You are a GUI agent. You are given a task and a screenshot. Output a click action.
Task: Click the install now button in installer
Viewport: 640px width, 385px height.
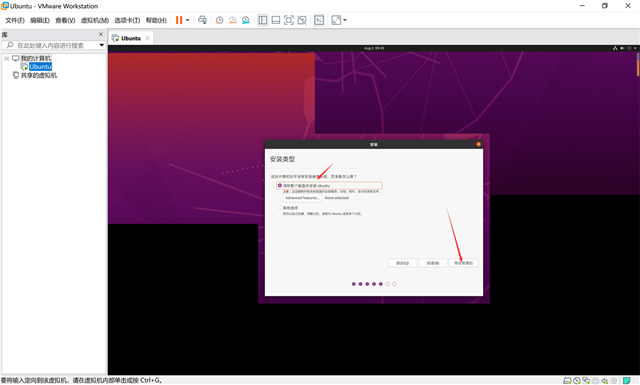[463, 263]
